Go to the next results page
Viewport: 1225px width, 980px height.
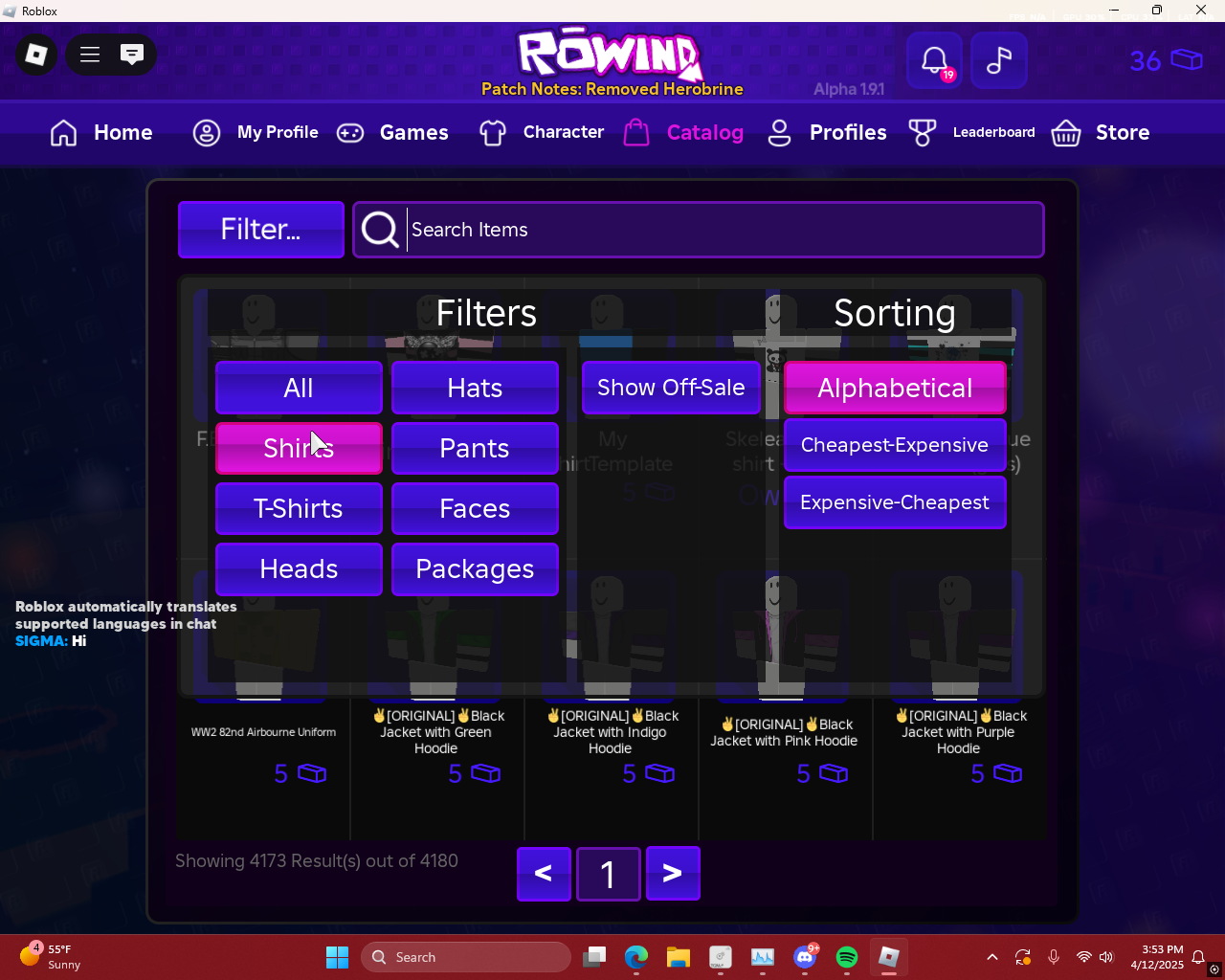(673, 873)
